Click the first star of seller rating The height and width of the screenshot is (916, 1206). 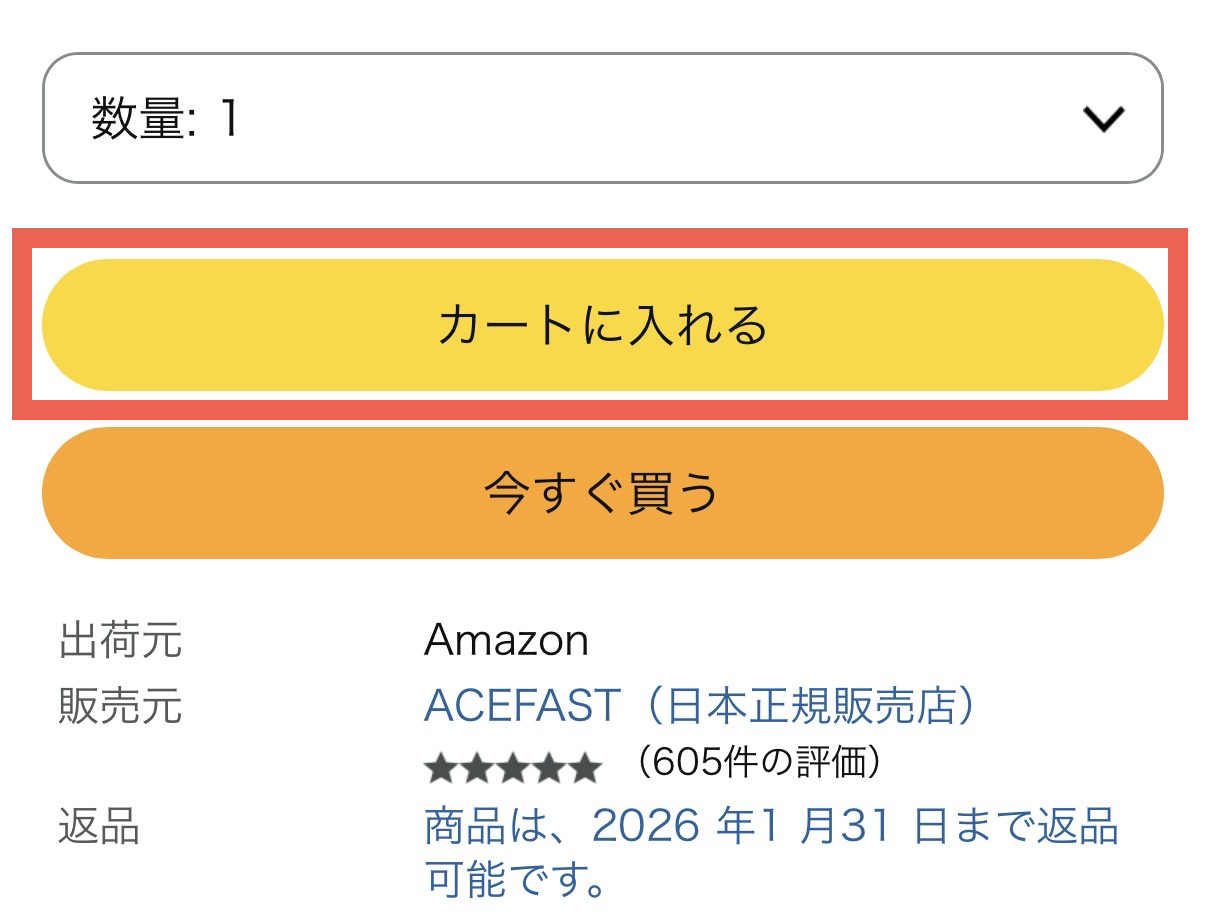tap(440, 769)
